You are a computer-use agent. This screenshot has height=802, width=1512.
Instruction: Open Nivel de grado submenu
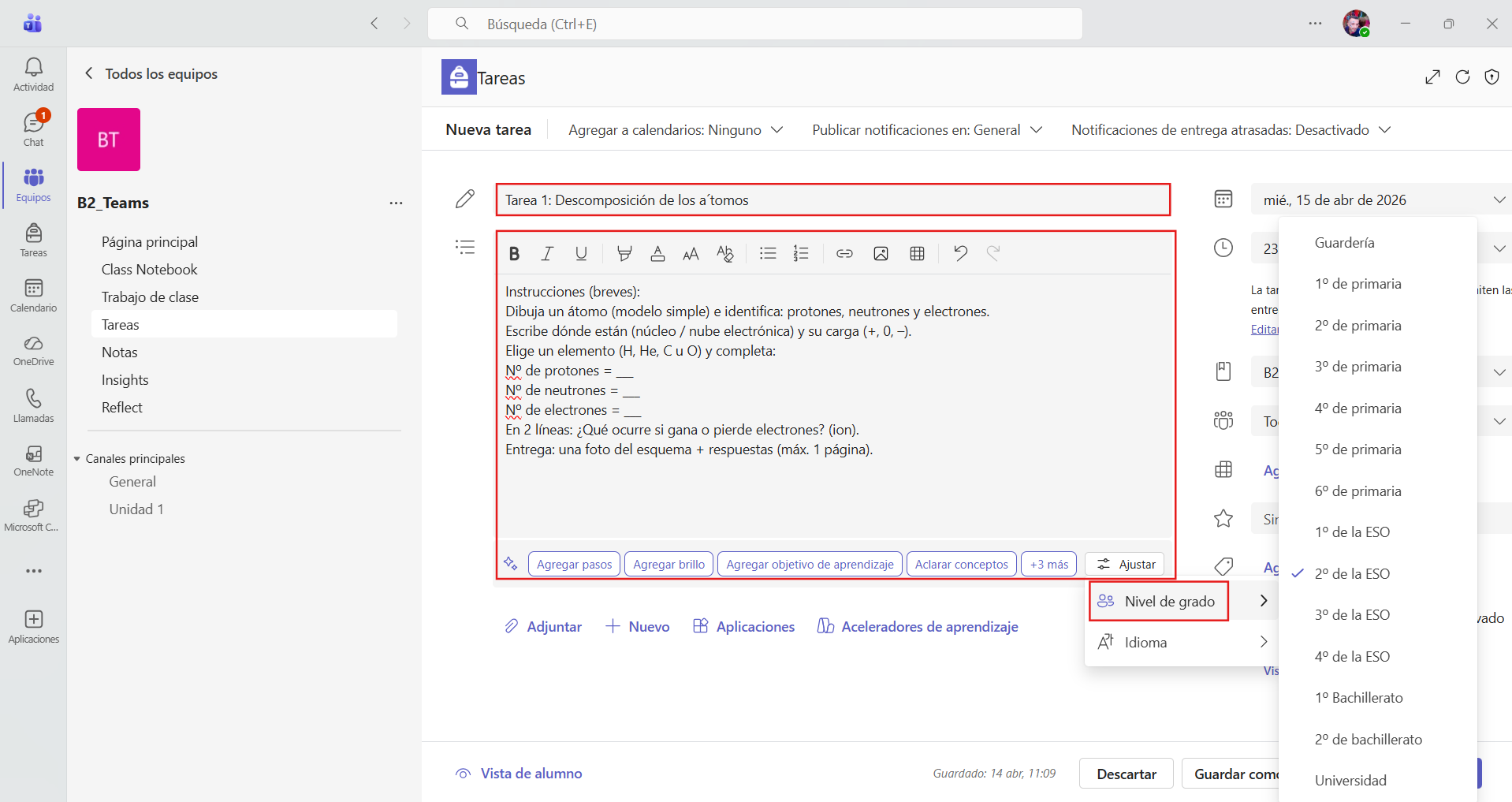click(1182, 601)
